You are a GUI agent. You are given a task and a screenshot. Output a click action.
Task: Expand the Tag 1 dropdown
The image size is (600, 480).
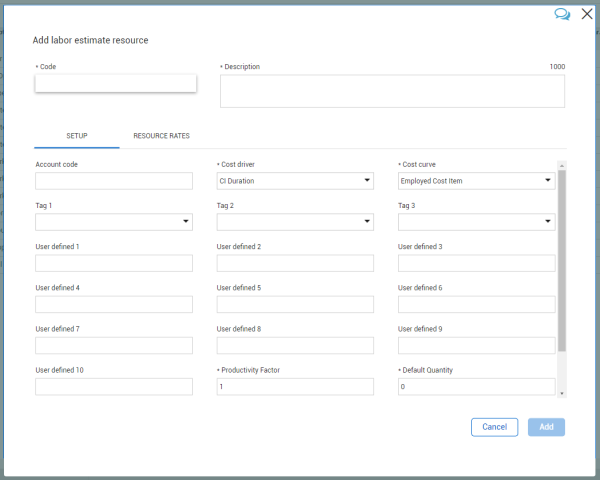(x=114, y=222)
